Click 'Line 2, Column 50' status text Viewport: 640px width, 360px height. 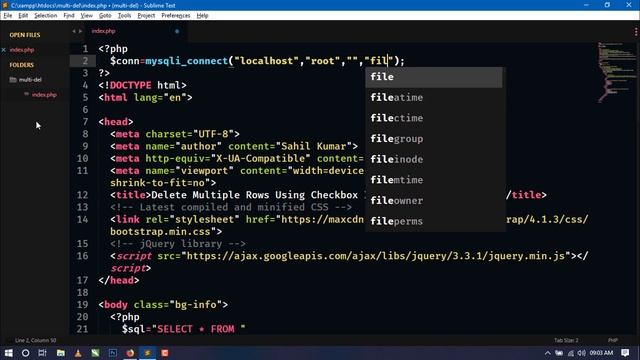(x=36, y=340)
